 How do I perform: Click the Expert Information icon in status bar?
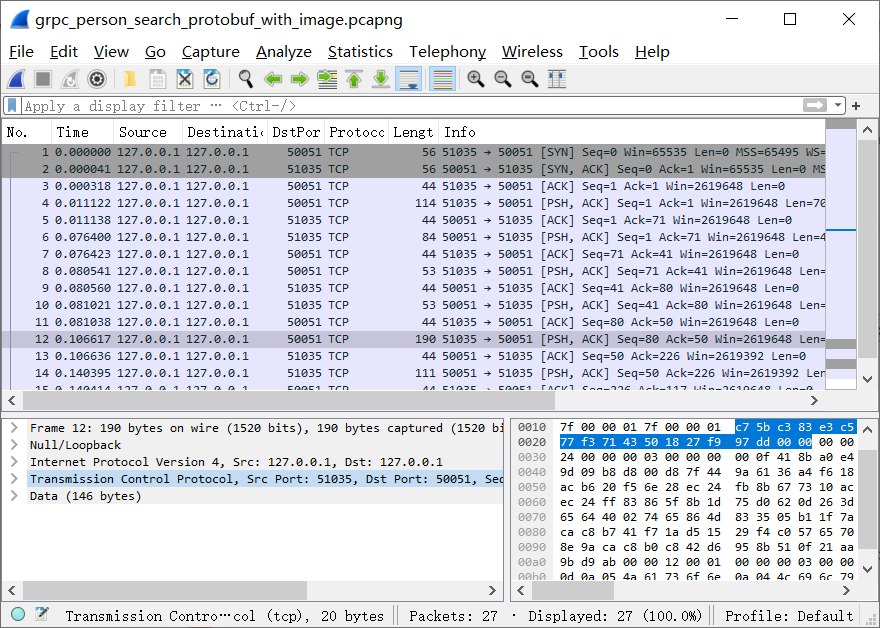click(17, 614)
